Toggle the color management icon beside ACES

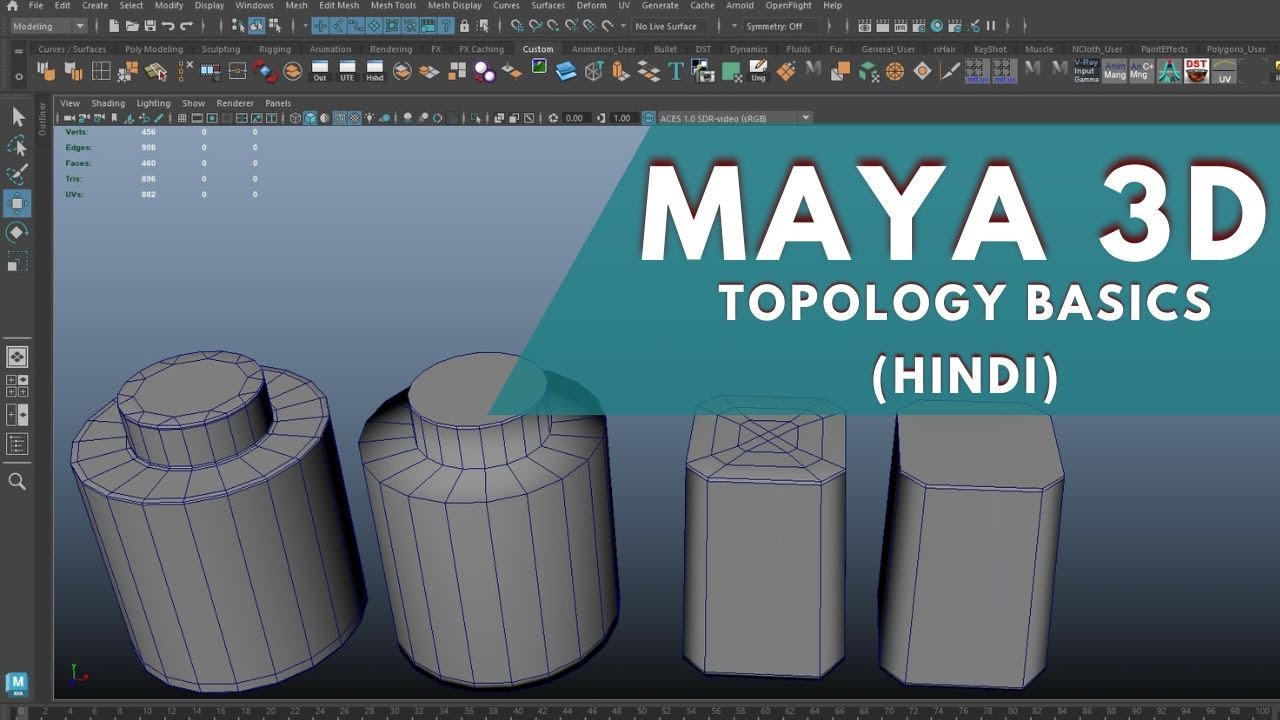pyautogui.click(x=648, y=118)
